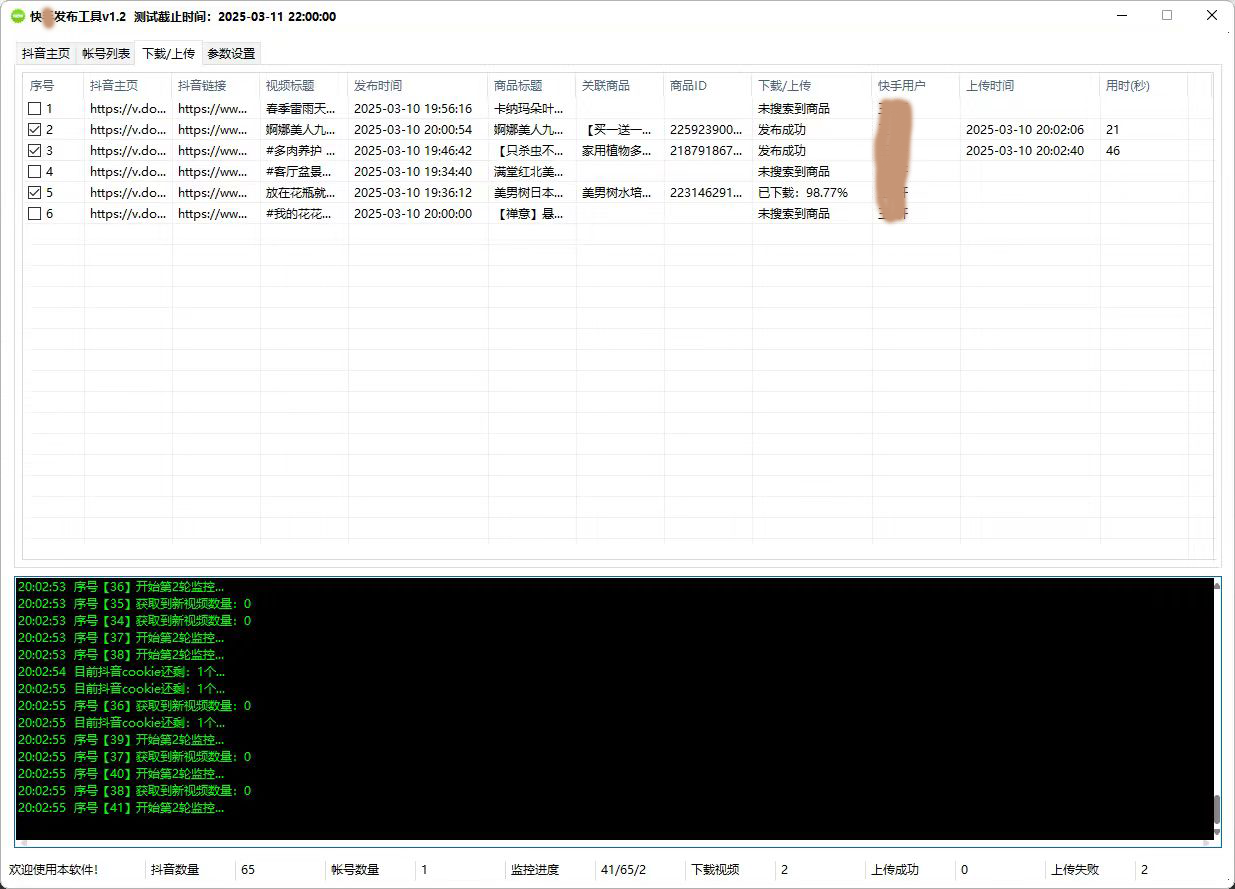Viewport: 1235px width, 889px height.
Task: Click 未搜索到商品 status in row 4
Action: 794,171
